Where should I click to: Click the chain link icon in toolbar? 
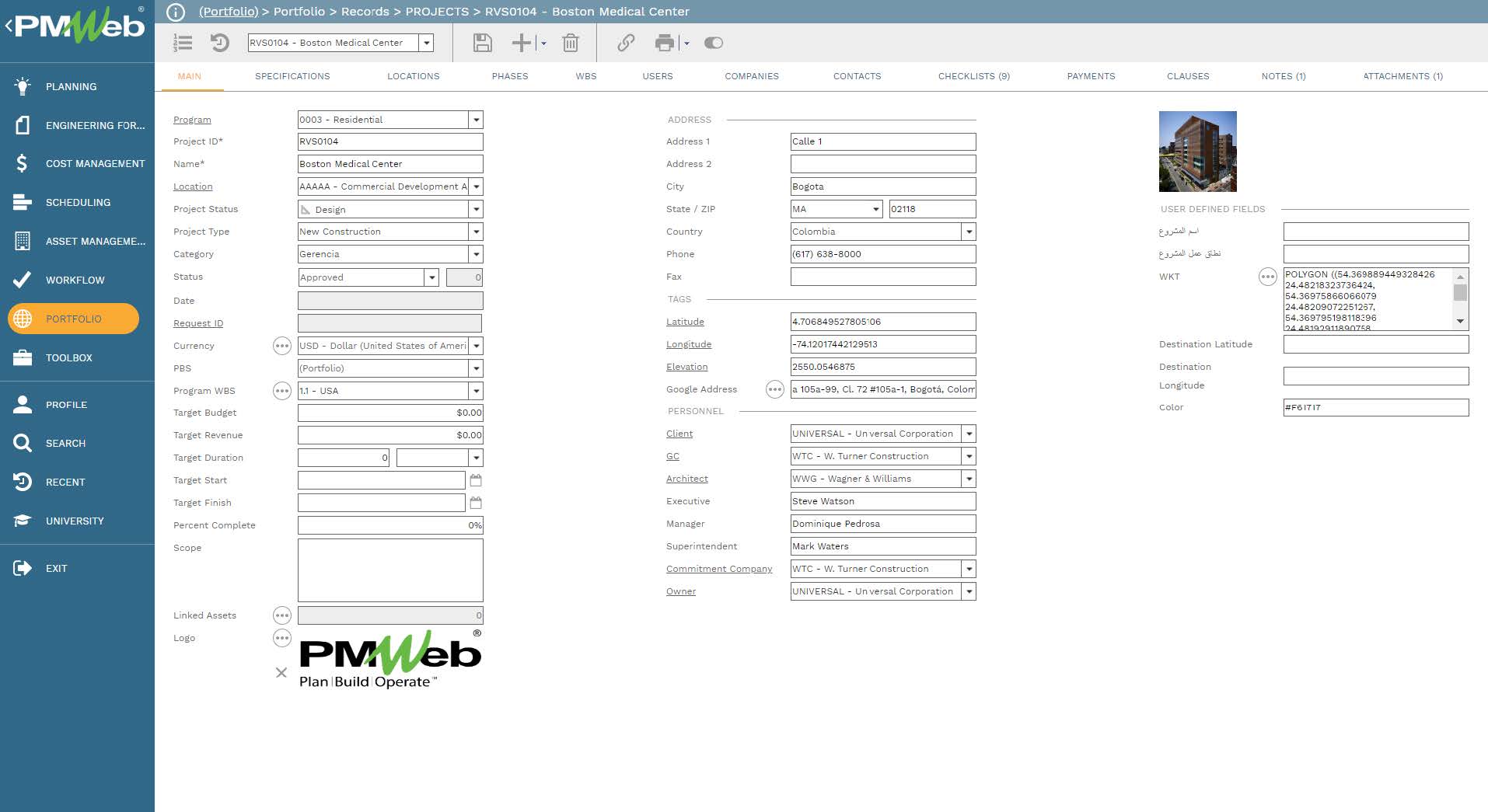pyautogui.click(x=626, y=43)
